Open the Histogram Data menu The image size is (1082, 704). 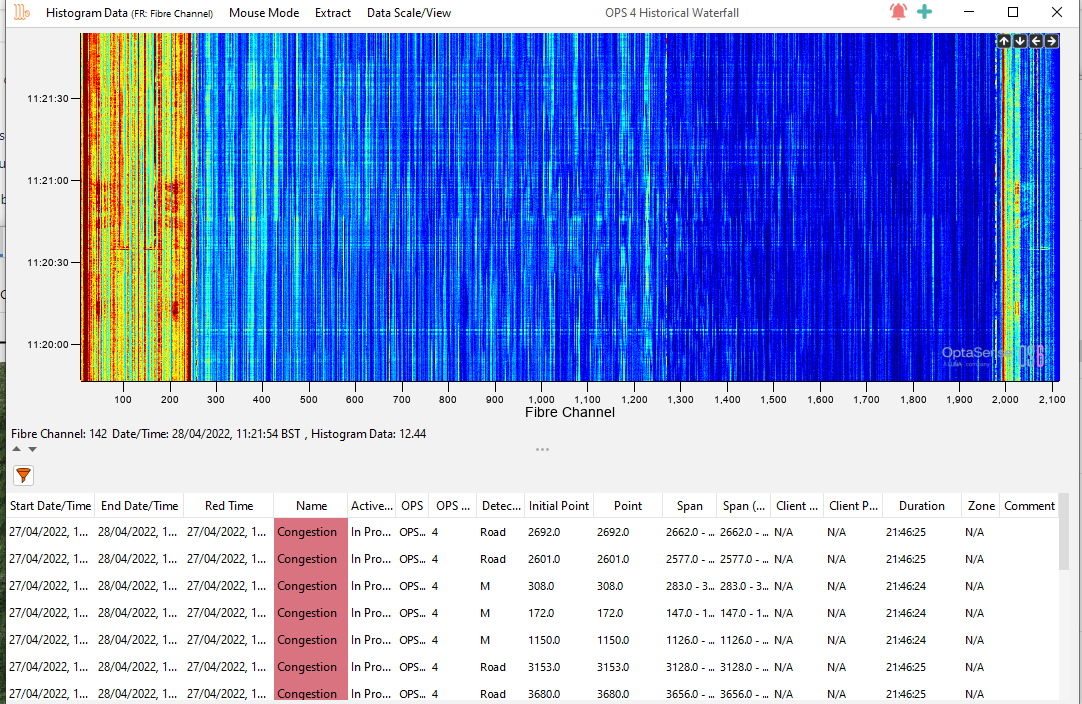[84, 13]
